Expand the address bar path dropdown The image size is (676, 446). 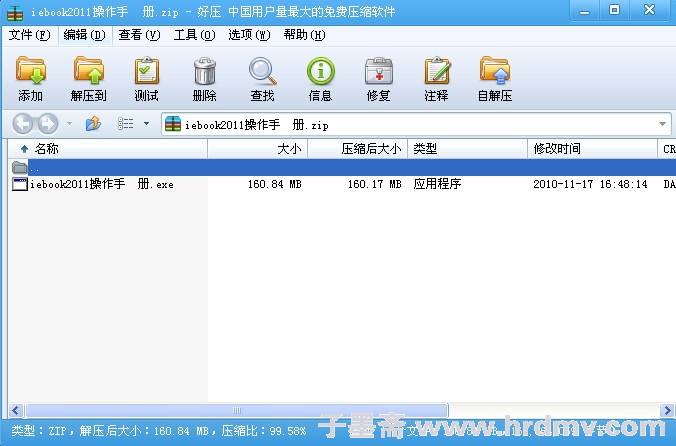tap(662, 125)
